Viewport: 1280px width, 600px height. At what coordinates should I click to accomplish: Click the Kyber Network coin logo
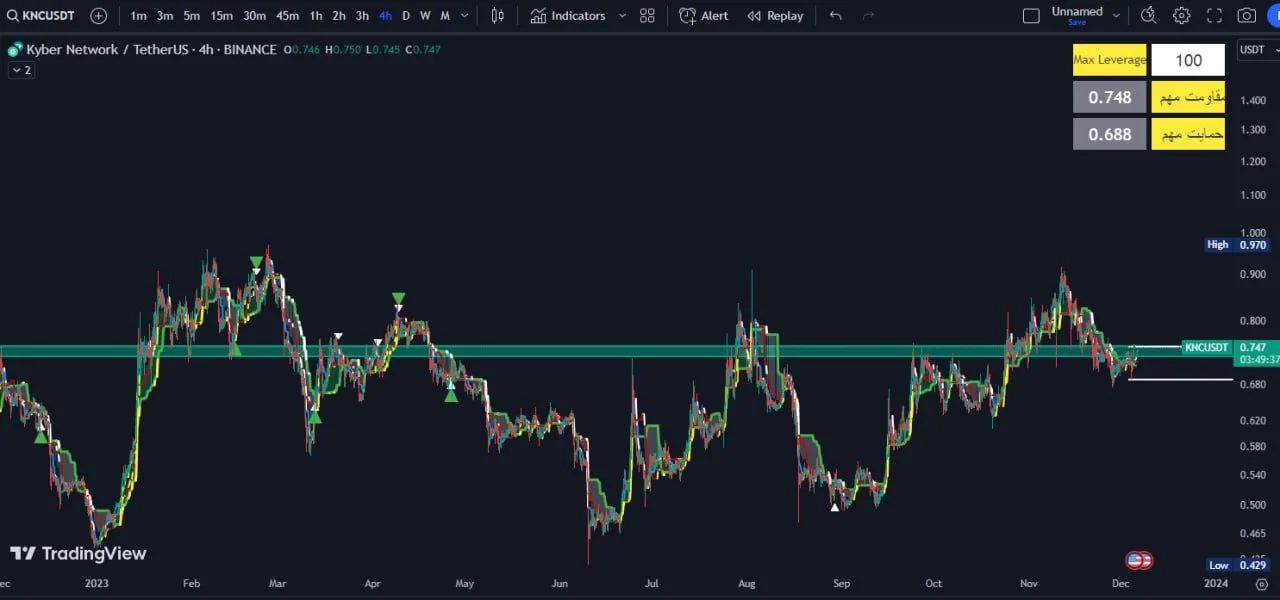click(14, 50)
